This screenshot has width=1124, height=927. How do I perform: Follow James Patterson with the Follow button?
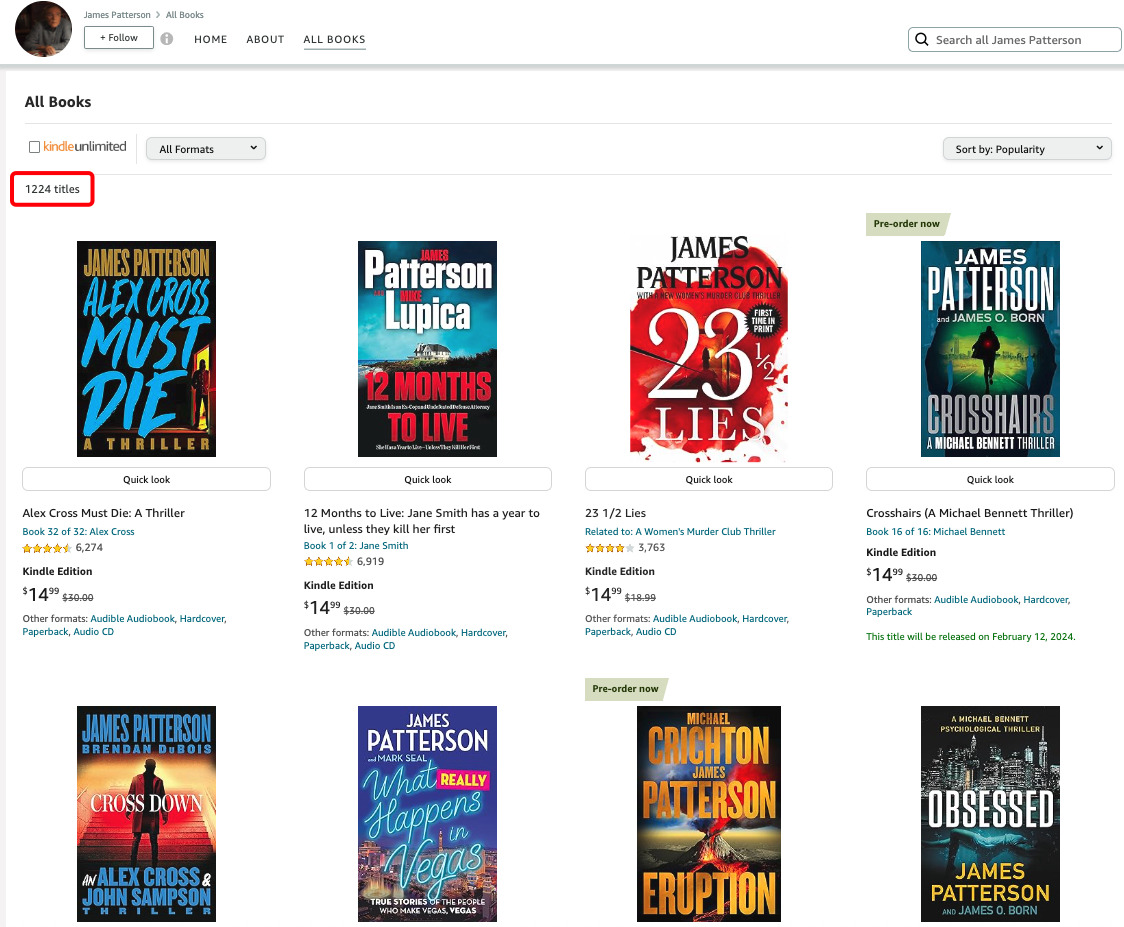[119, 37]
